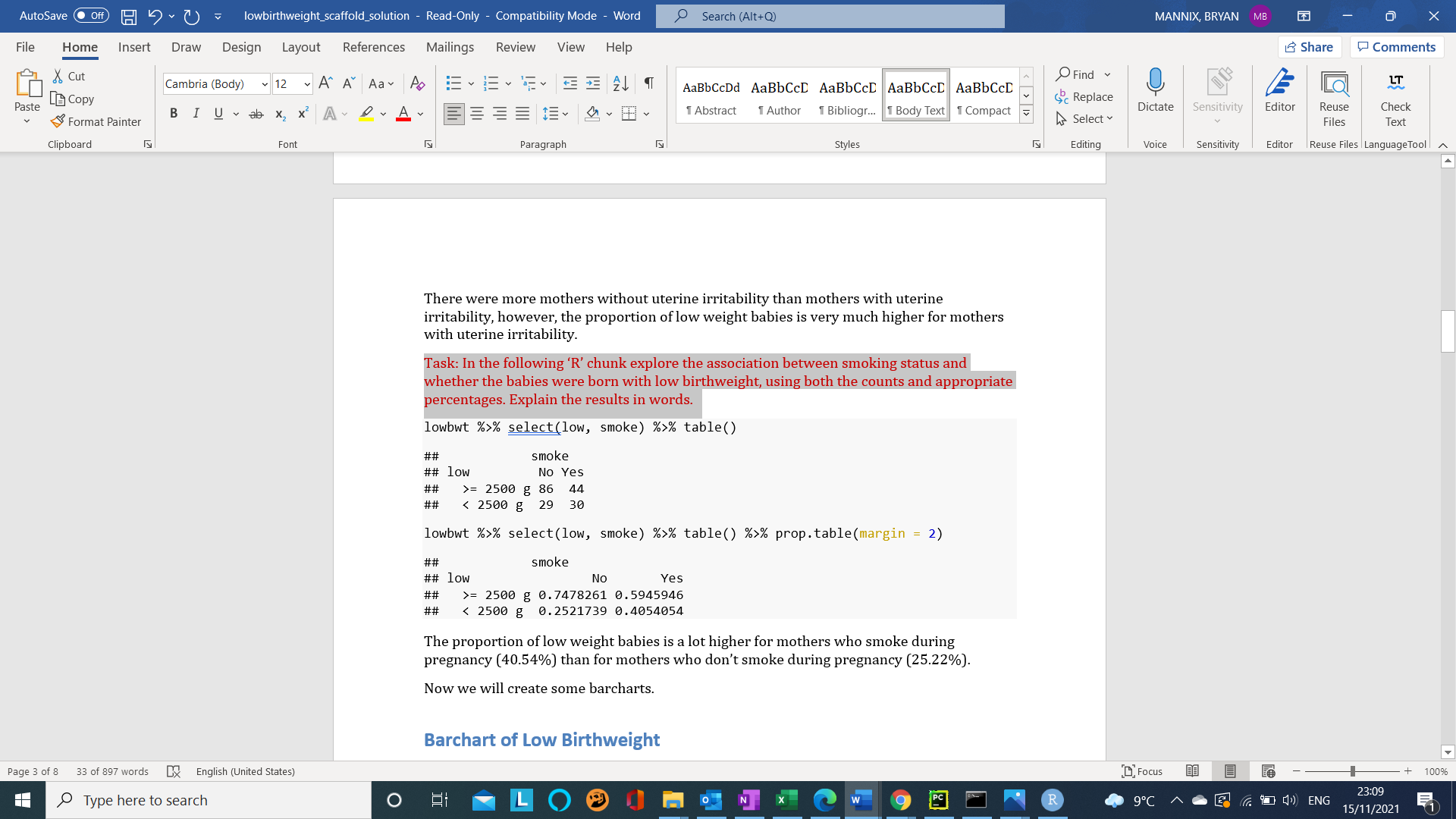Viewport: 1456px width, 819px height.
Task: Toggle bold formatting
Action: click(174, 113)
